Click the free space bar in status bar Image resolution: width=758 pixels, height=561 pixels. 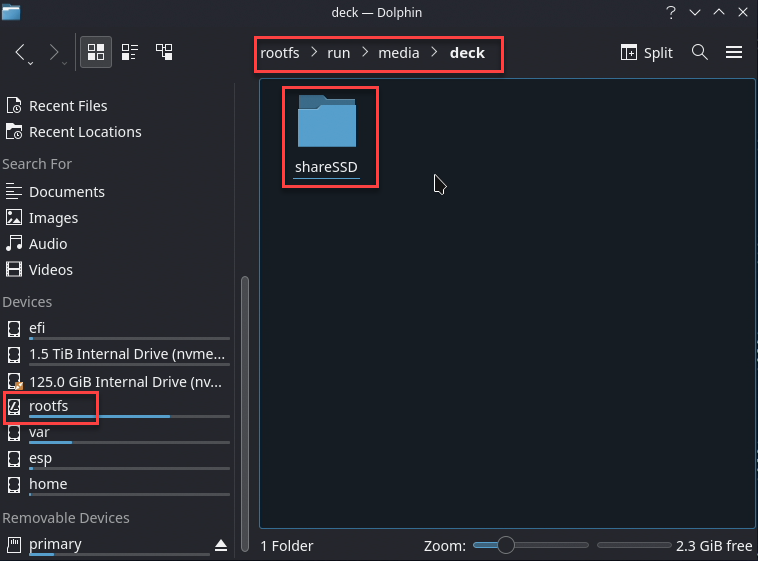[x=634, y=545]
